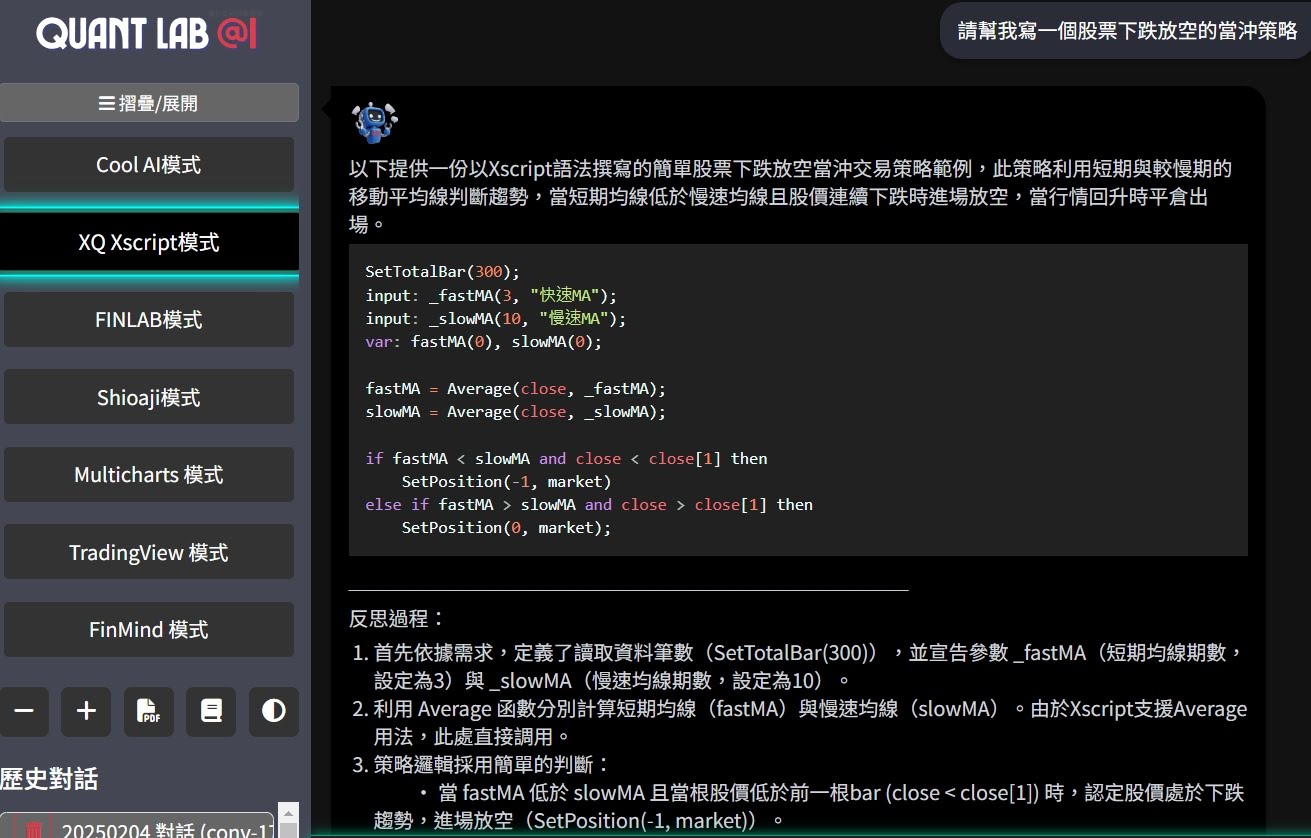This screenshot has height=838, width=1311.
Task: Click the history list scroll-up arrow
Action: click(x=288, y=812)
